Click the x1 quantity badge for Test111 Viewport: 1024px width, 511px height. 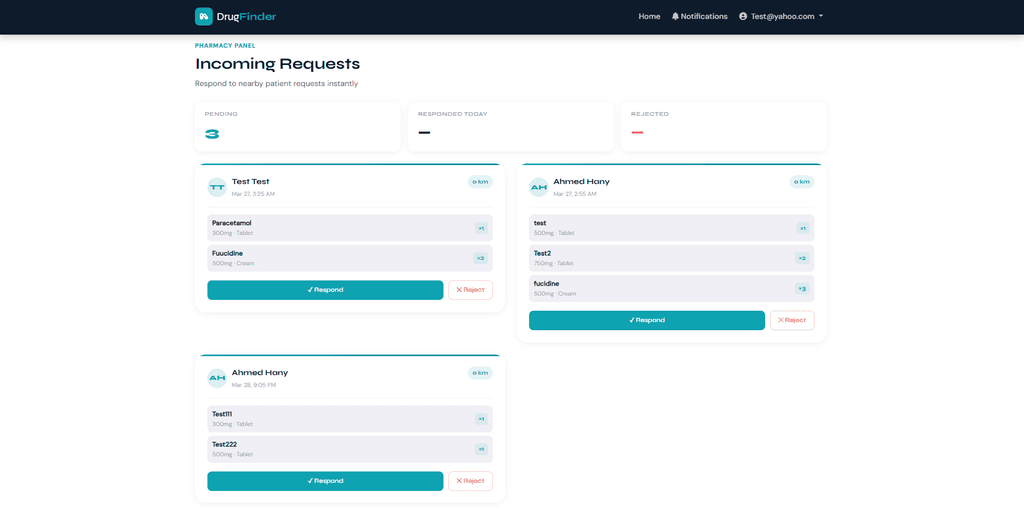481,419
